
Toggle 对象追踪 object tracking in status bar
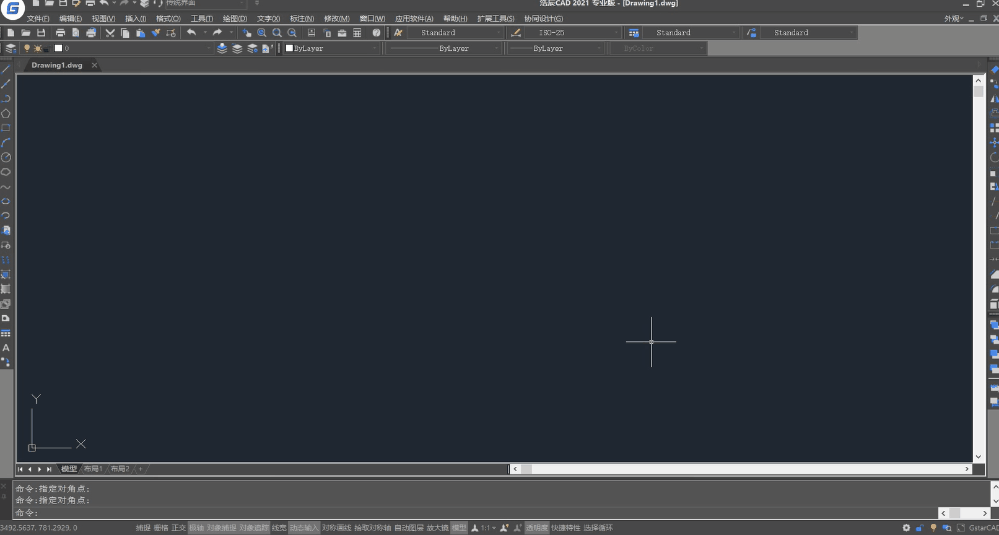pos(254,528)
